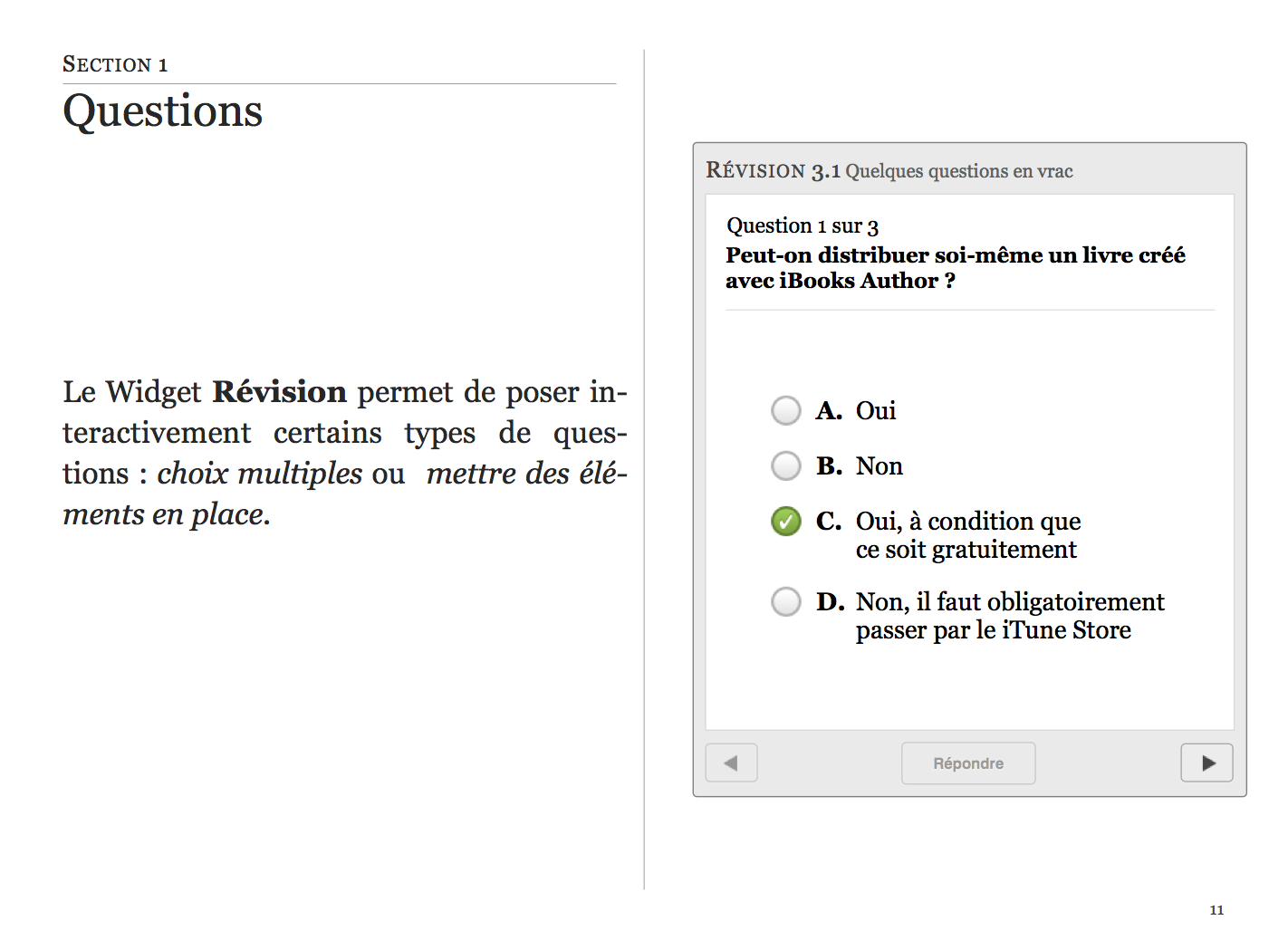Select radio button for answer B

(x=785, y=465)
